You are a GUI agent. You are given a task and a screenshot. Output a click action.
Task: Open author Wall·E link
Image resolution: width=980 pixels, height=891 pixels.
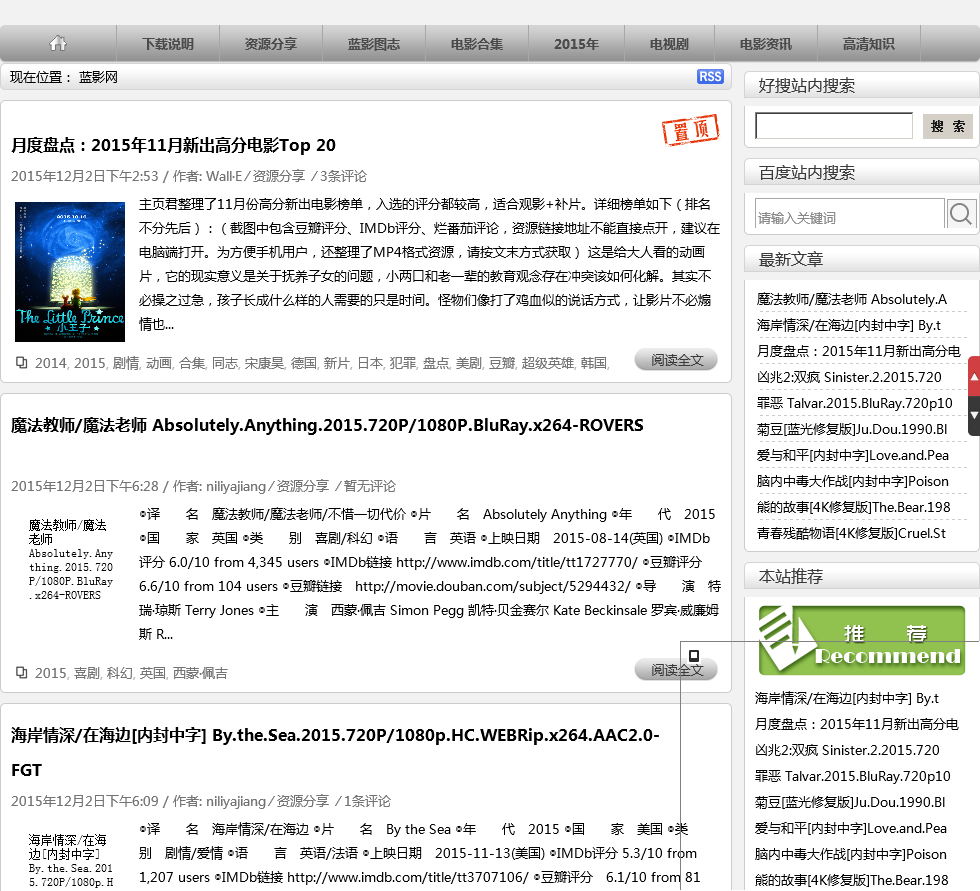(224, 176)
